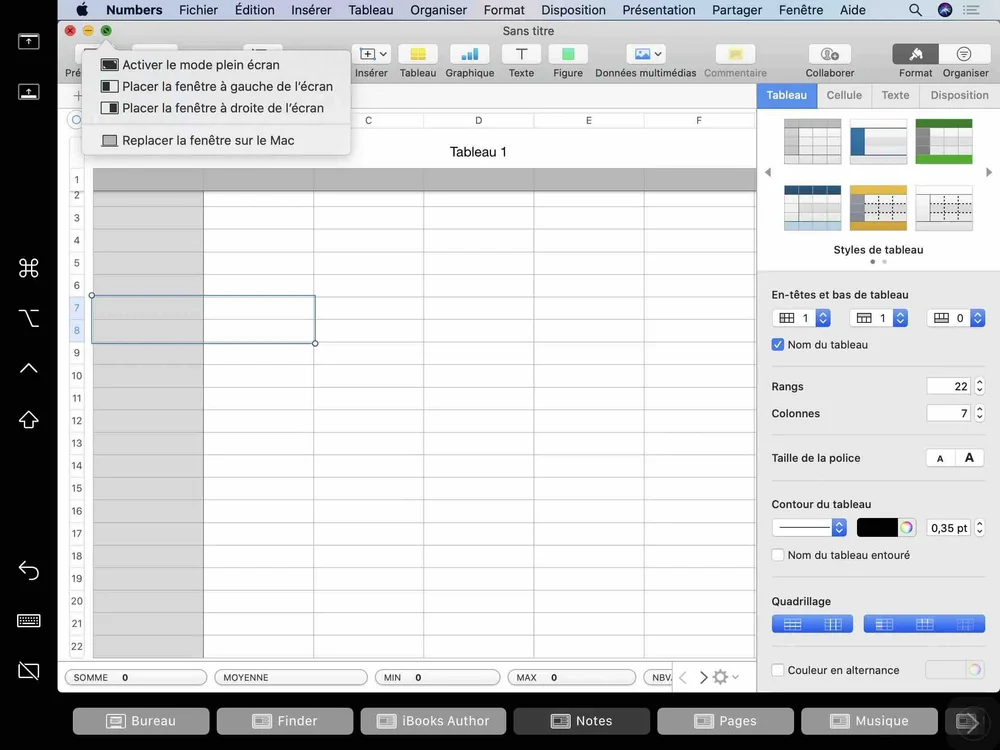Open the table outline line style dropdown
Viewport: 1000px width, 750px height.
click(809, 527)
